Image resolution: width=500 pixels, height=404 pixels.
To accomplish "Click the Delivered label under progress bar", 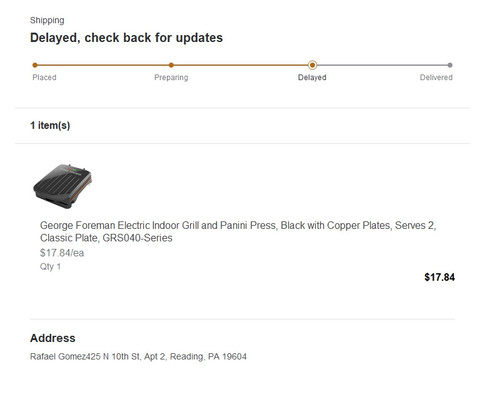I will (x=436, y=77).
